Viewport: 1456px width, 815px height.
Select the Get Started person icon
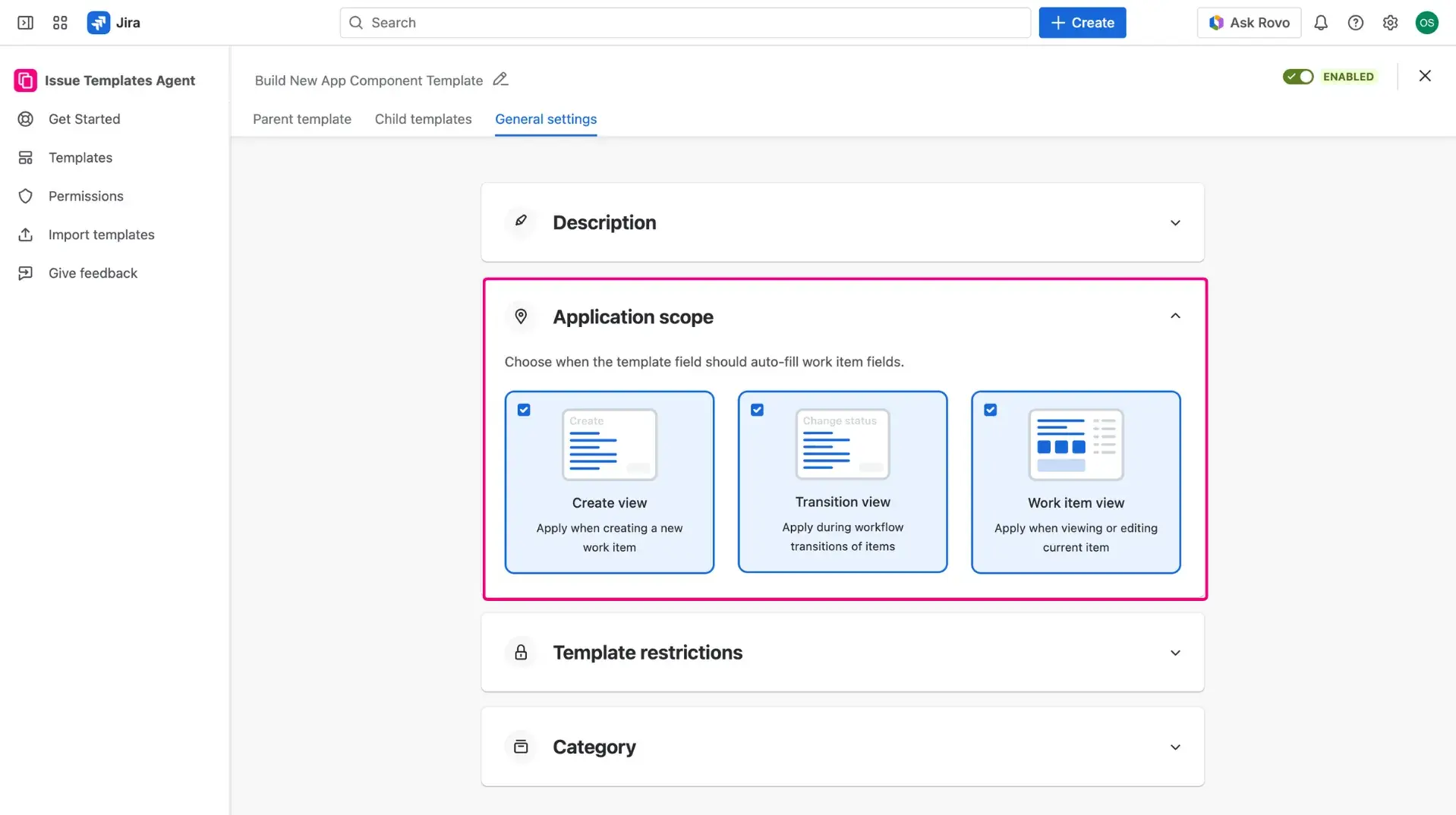point(26,119)
